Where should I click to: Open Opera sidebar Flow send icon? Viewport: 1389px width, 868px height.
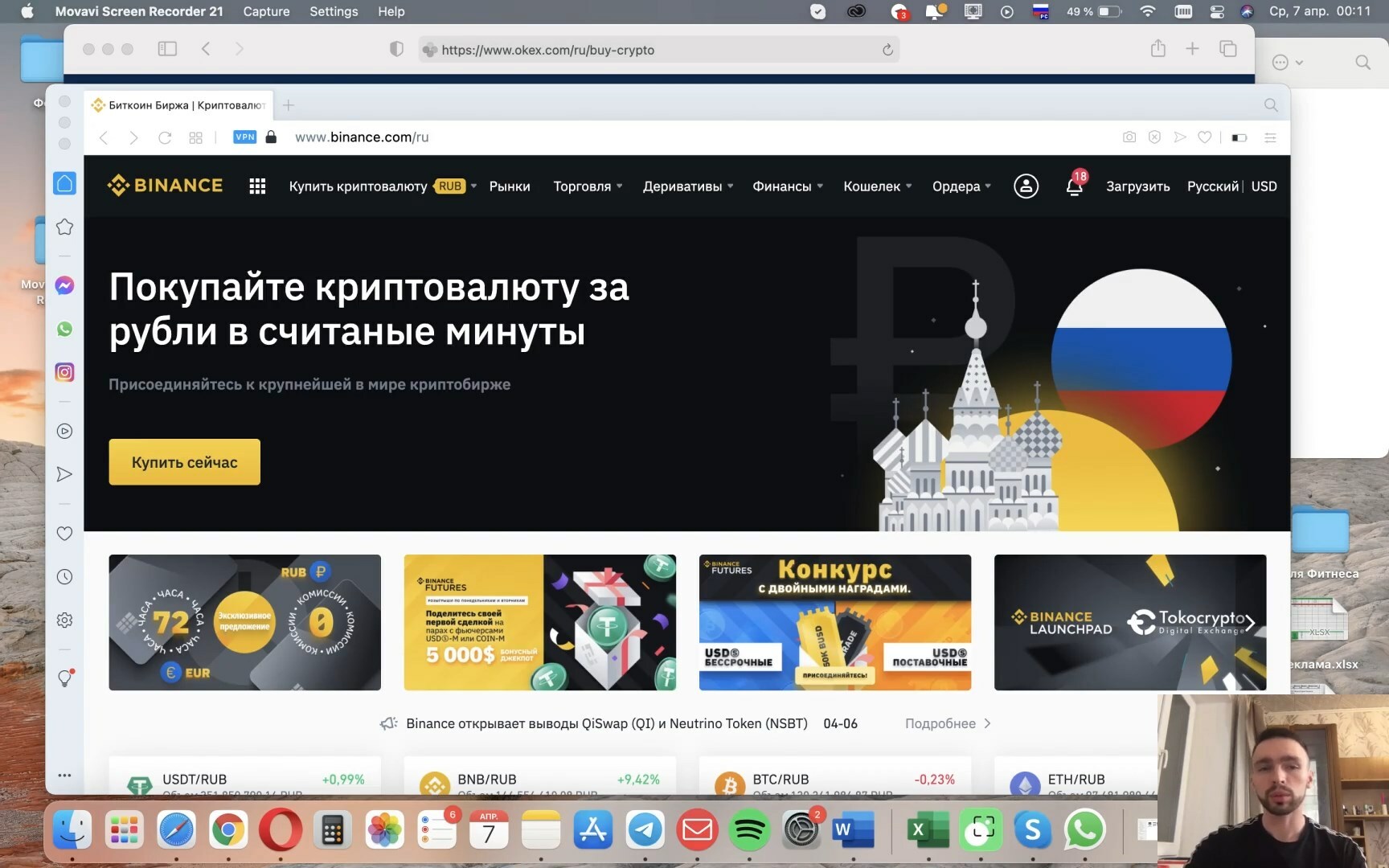(65, 474)
